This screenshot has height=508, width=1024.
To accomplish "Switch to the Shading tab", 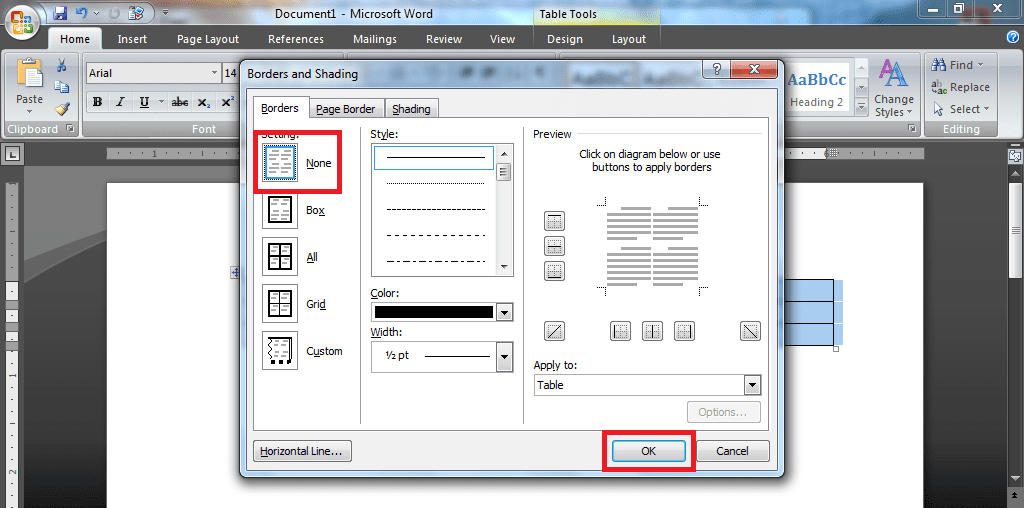I will [411, 109].
